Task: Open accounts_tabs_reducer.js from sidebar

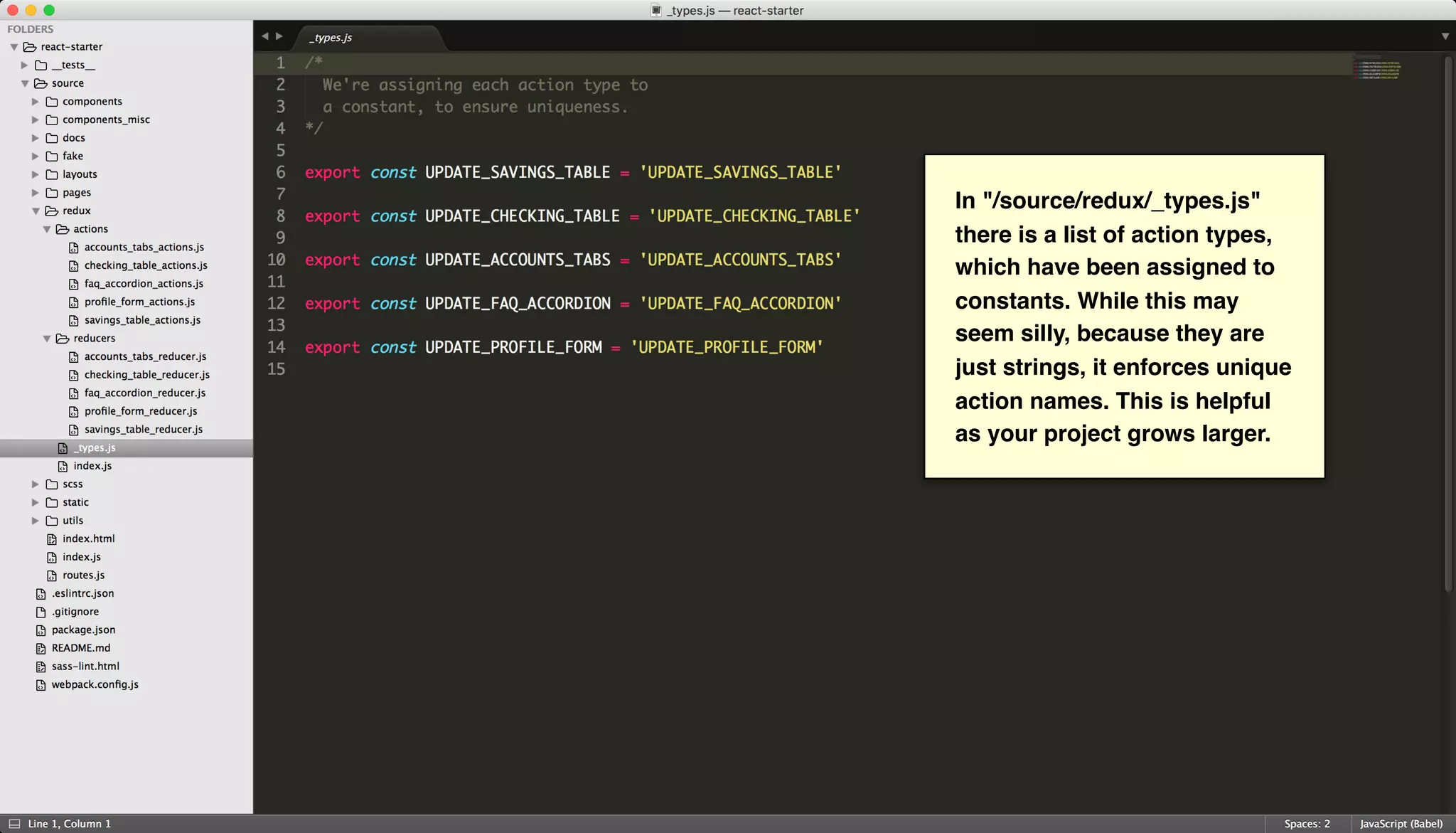Action: (145, 357)
